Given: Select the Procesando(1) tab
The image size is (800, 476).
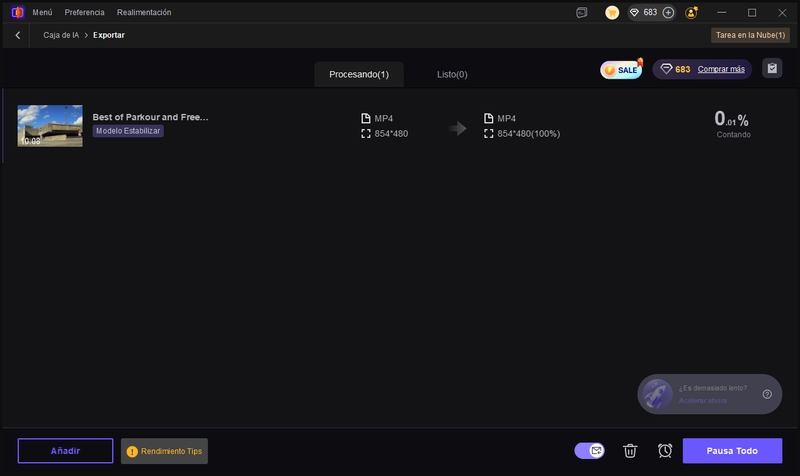Looking at the screenshot, I should point(358,74).
